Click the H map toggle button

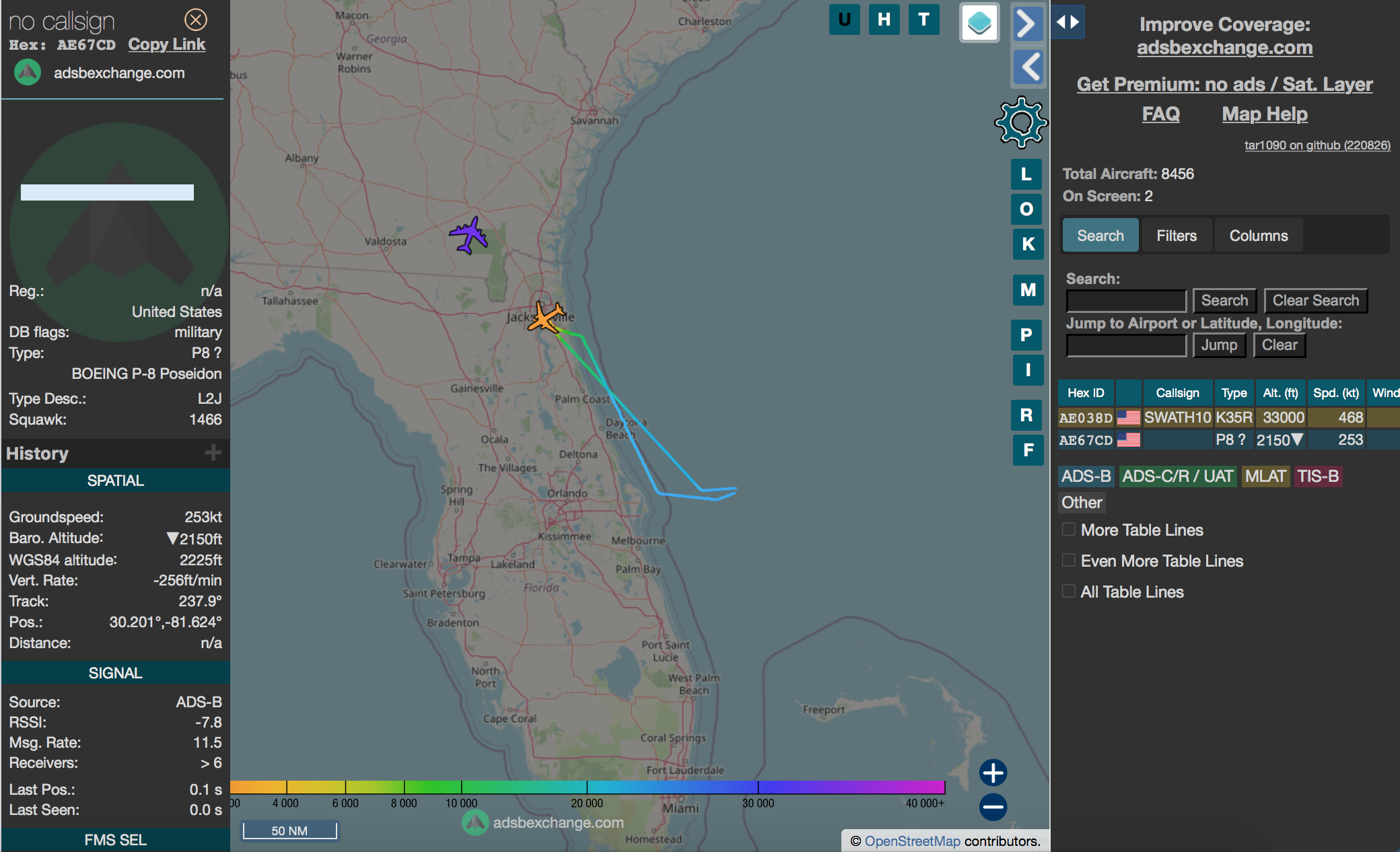point(884,20)
